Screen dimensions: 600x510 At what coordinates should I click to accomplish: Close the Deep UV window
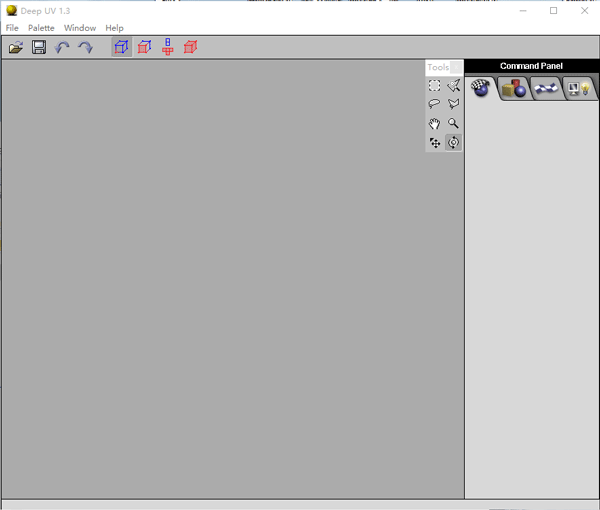(584, 11)
